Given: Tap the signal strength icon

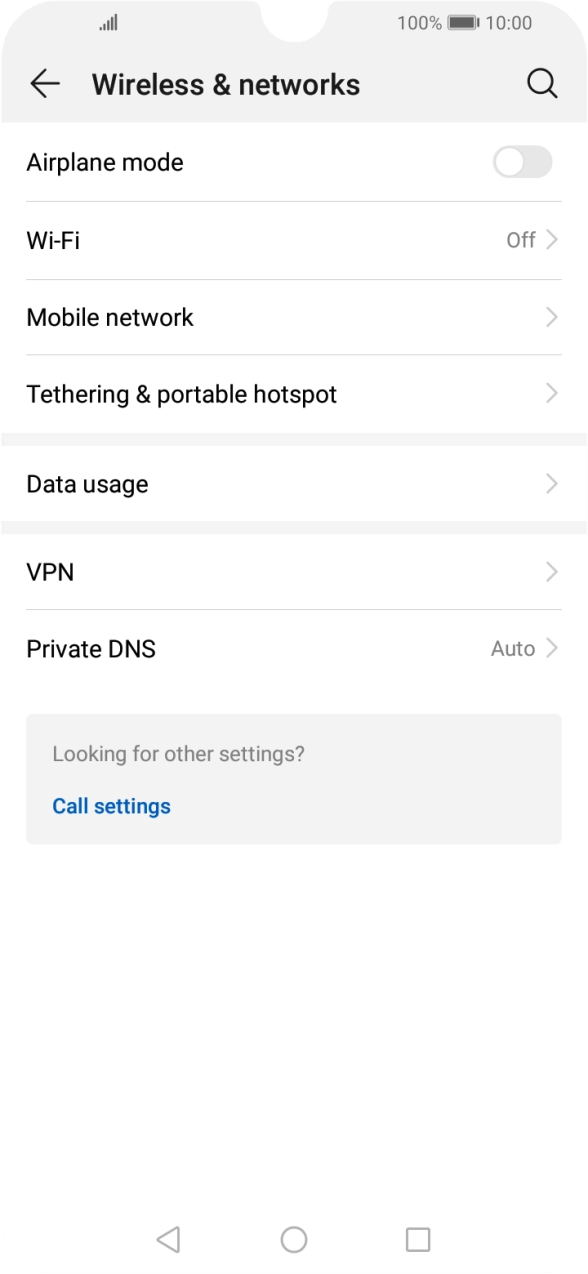Looking at the screenshot, I should coord(109,22).
